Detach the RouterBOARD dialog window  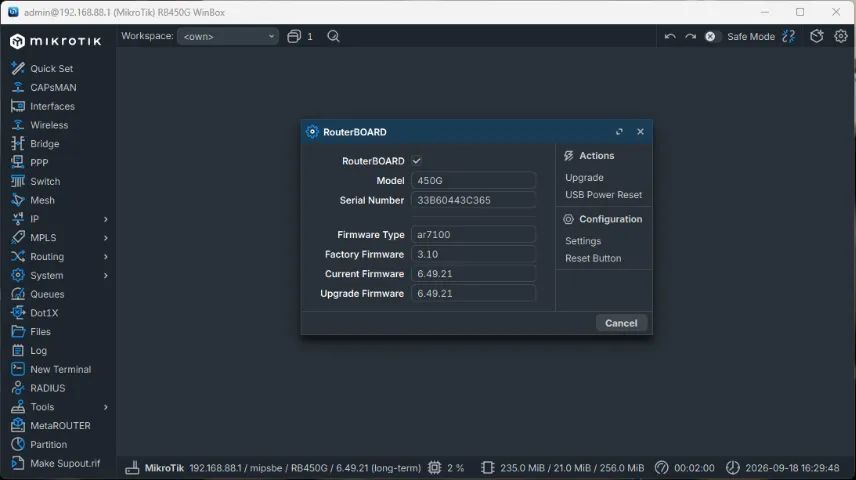pyautogui.click(x=619, y=132)
